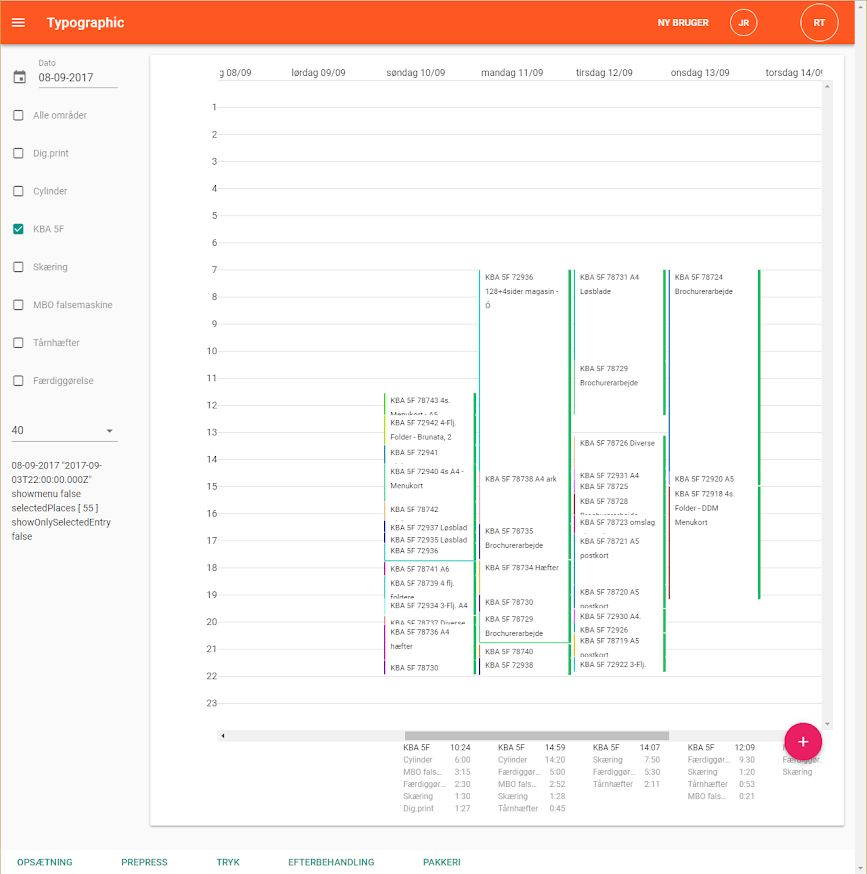Open entry 128+4sider magasin on Monday
The height and width of the screenshot is (874, 867).
coord(523,371)
